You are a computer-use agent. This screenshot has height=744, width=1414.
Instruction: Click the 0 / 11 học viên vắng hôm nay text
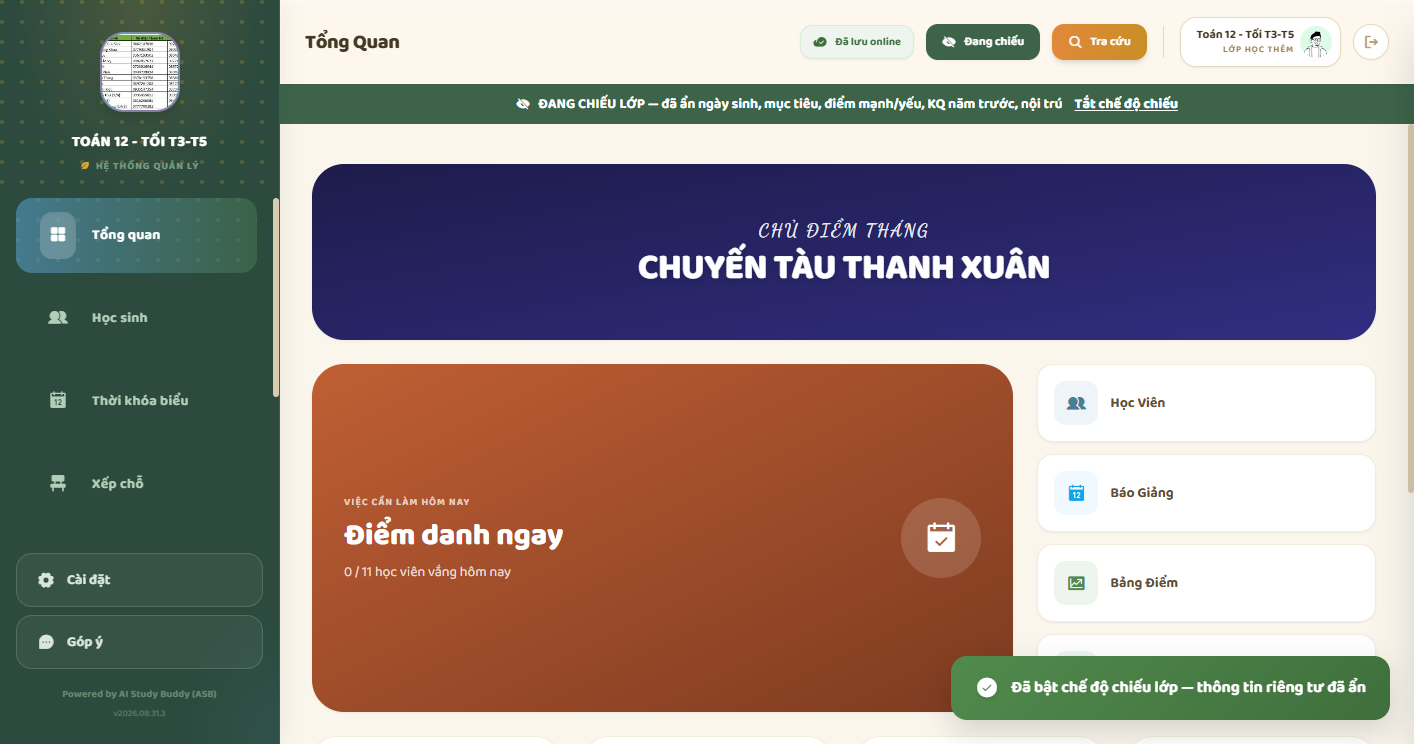coord(427,572)
